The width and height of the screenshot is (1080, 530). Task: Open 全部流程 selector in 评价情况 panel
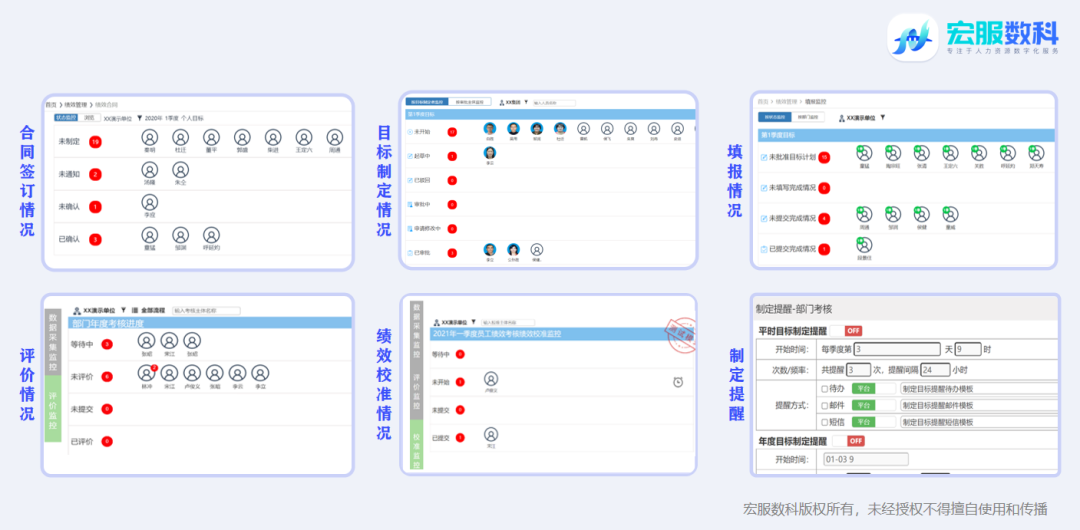(154, 311)
